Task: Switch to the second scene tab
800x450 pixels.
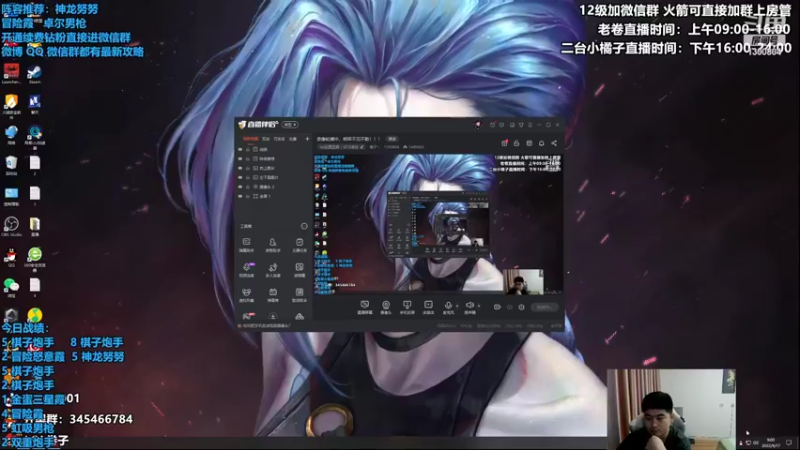Action: [266, 139]
